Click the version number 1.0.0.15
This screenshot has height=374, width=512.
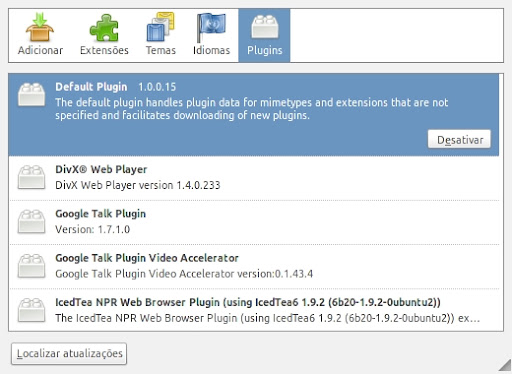[157, 87]
